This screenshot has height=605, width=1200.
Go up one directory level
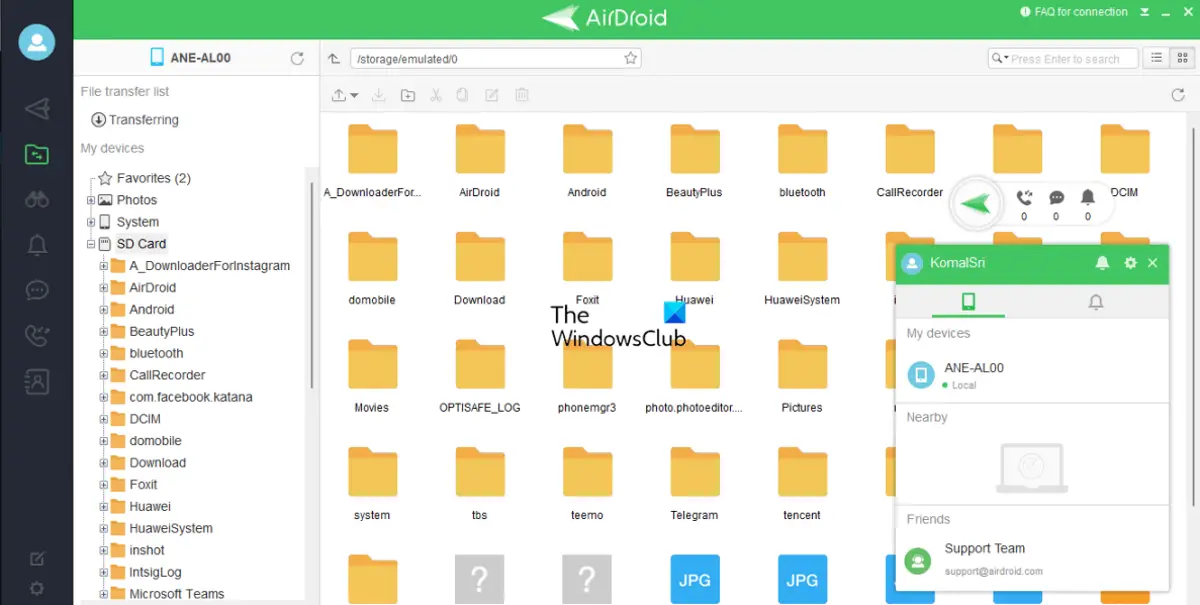tap(335, 59)
